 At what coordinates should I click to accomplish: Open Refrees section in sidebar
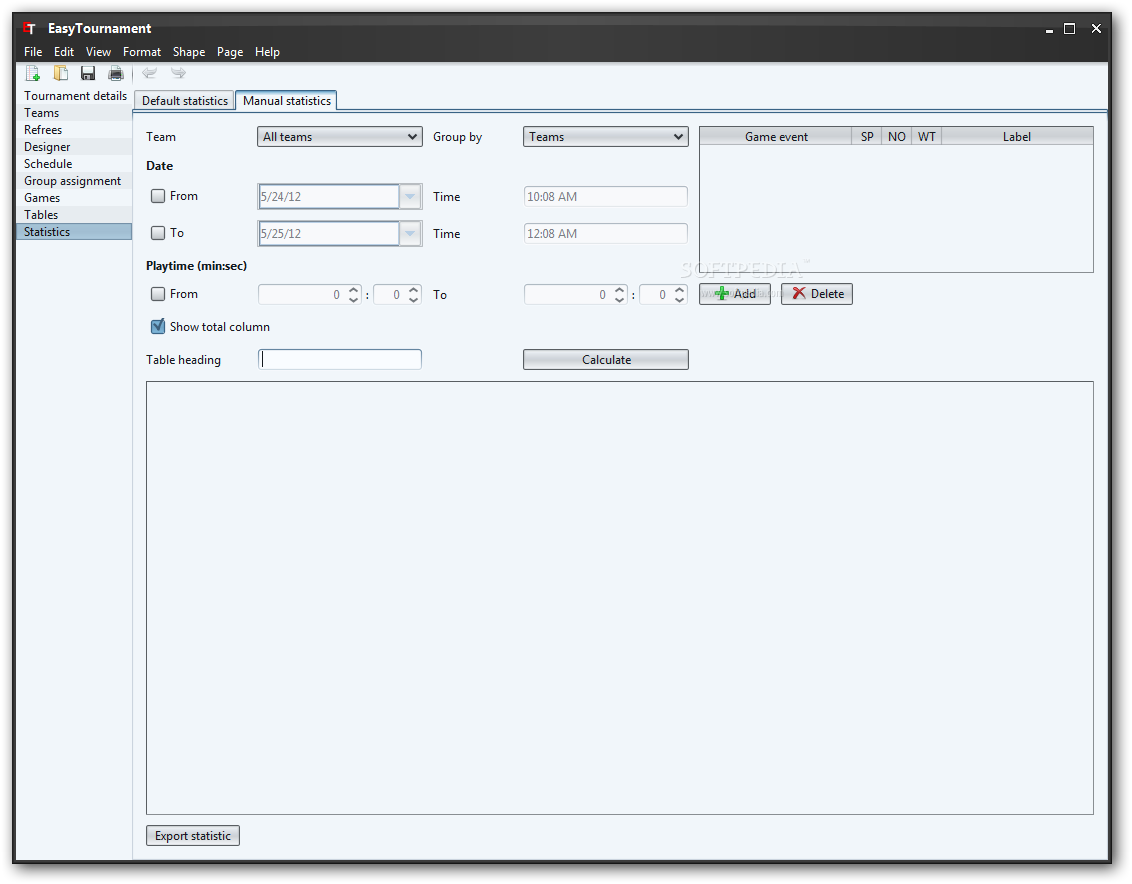coord(74,130)
